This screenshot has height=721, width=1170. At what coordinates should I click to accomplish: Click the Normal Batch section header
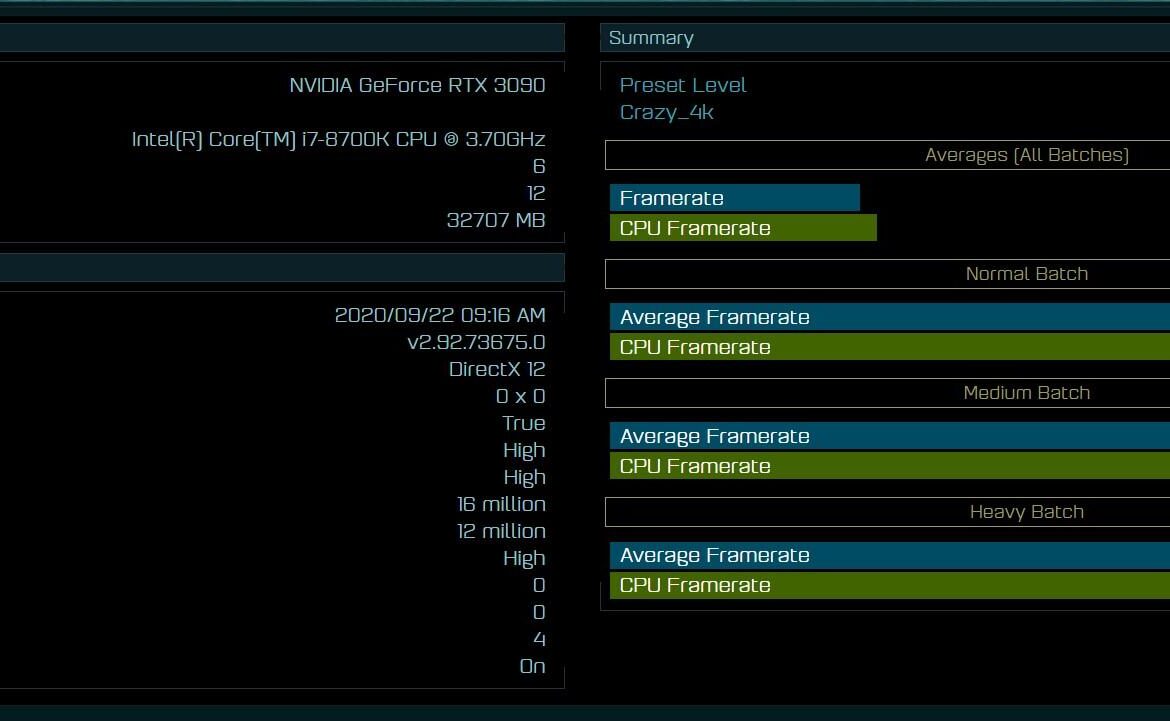click(x=1027, y=273)
